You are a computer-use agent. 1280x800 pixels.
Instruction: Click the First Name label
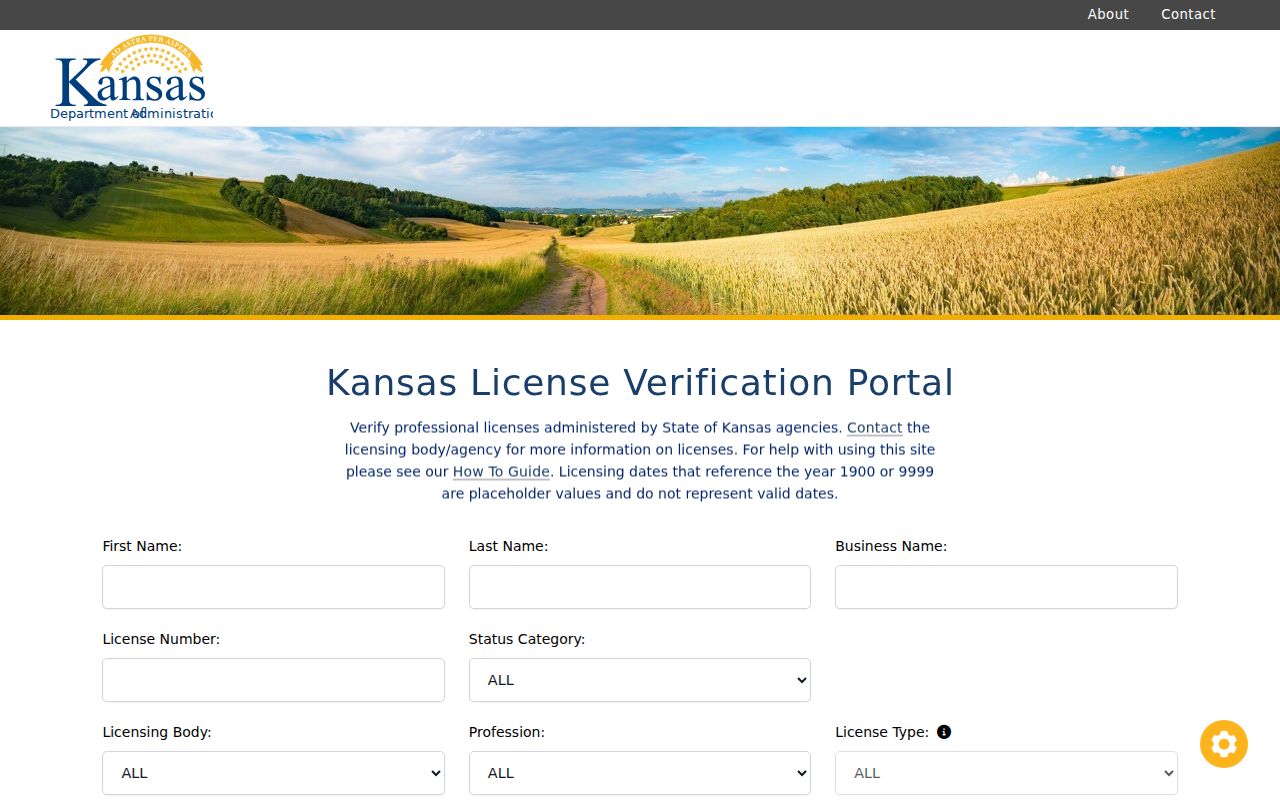coord(142,546)
